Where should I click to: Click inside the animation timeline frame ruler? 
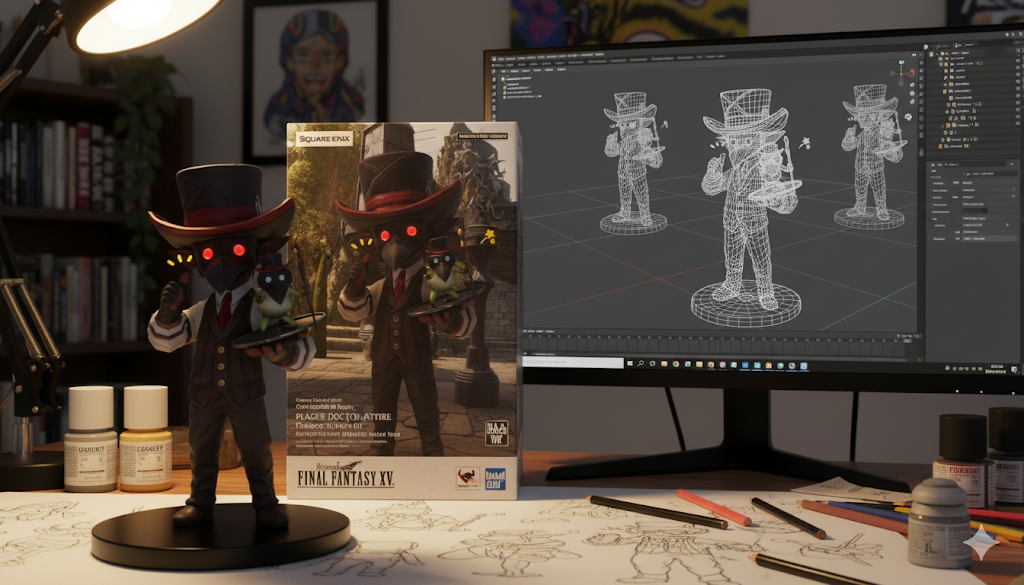(x=718, y=340)
